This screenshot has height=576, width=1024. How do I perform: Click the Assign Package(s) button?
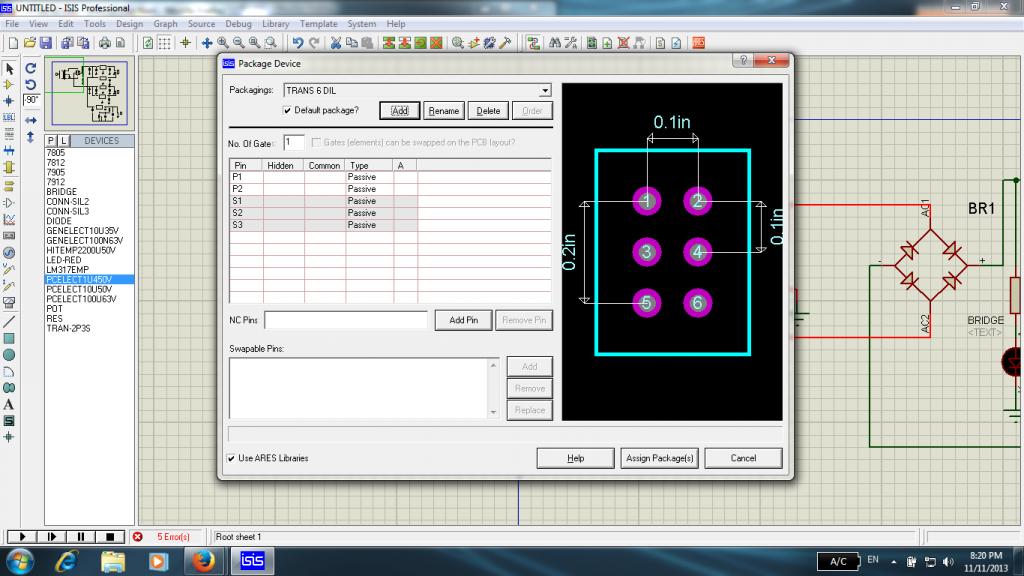click(x=659, y=458)
